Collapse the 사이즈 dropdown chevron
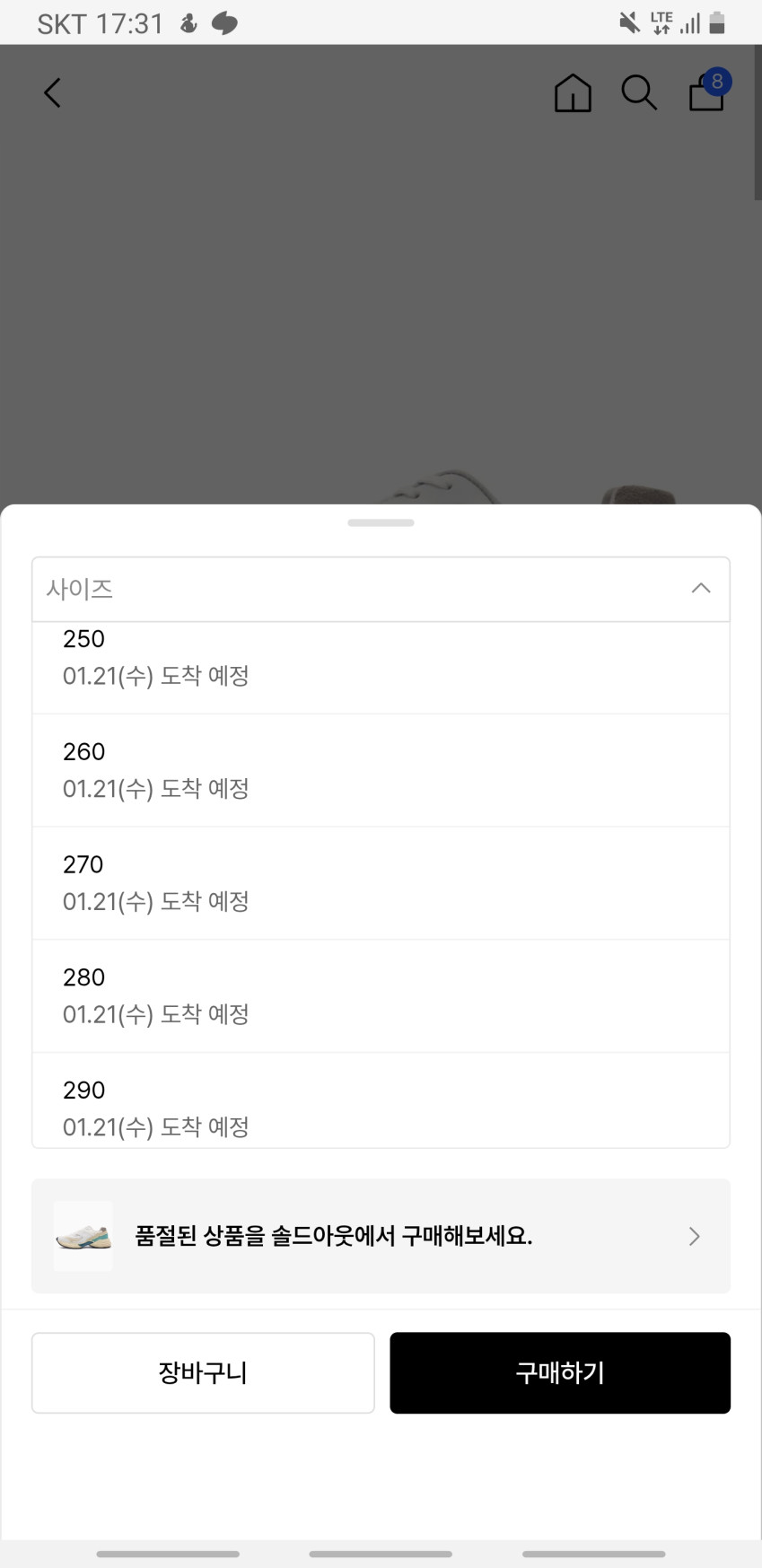Image resolution: width=762 pixels, height=1568 pixels. pyautogui.click(x=701, y=589)
